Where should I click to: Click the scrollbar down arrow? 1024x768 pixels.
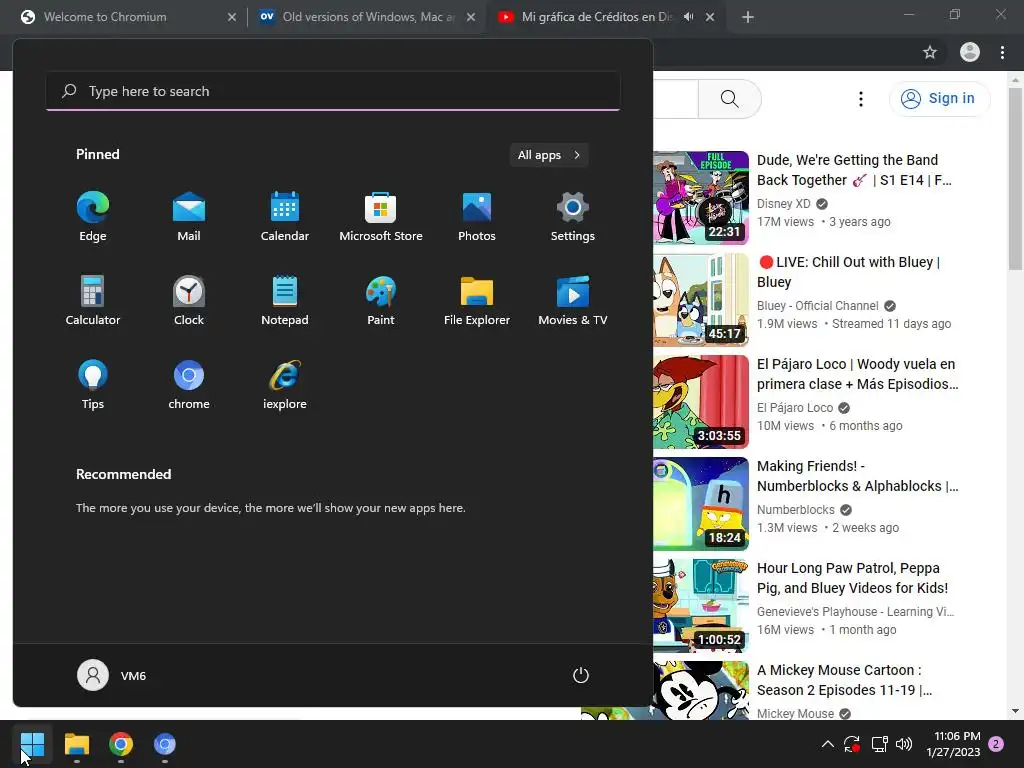click(1015, 711)
